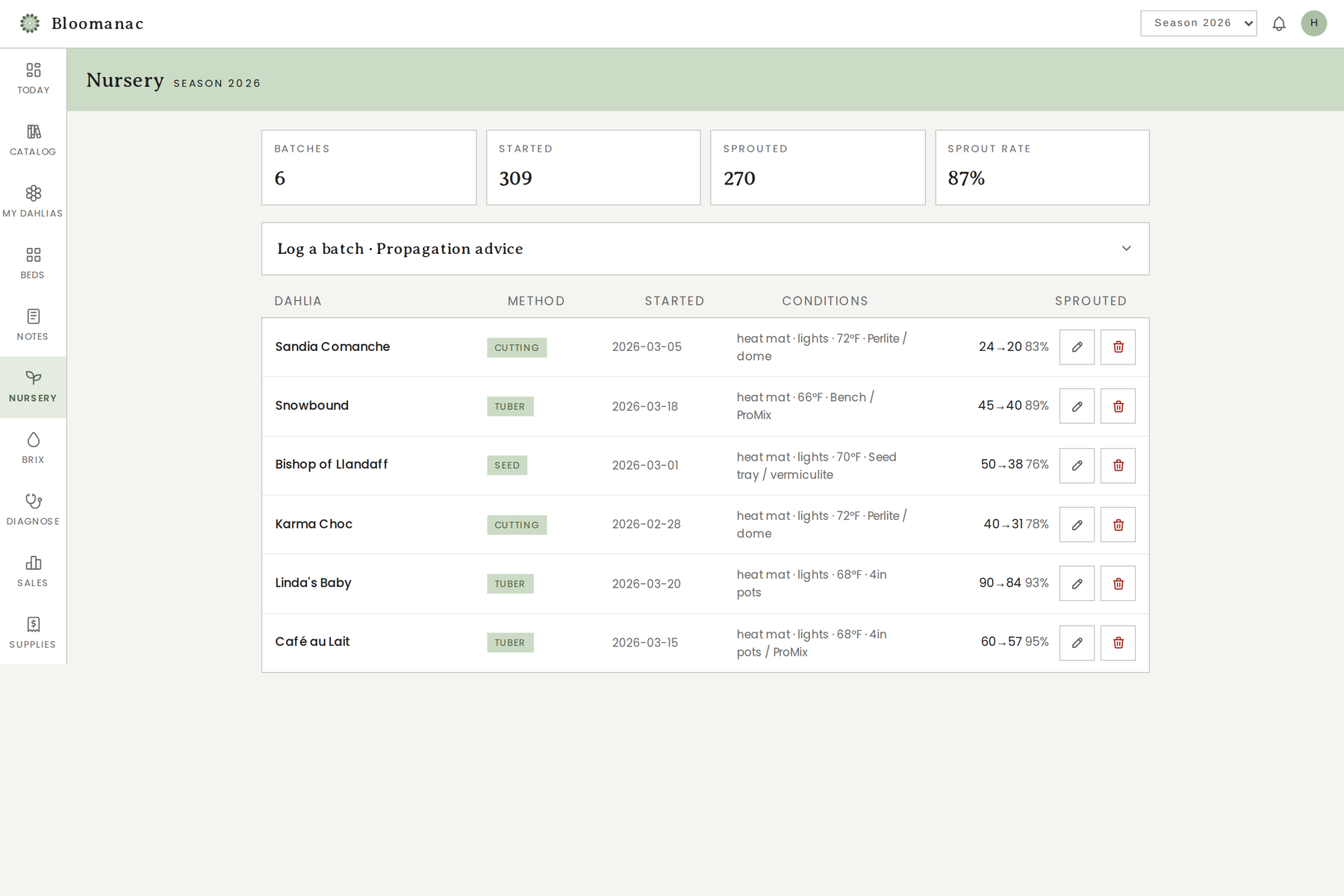The image size is (1344, 896).
Task: Open the Catalog sidebar page
Action: click(x=33, y=140)
